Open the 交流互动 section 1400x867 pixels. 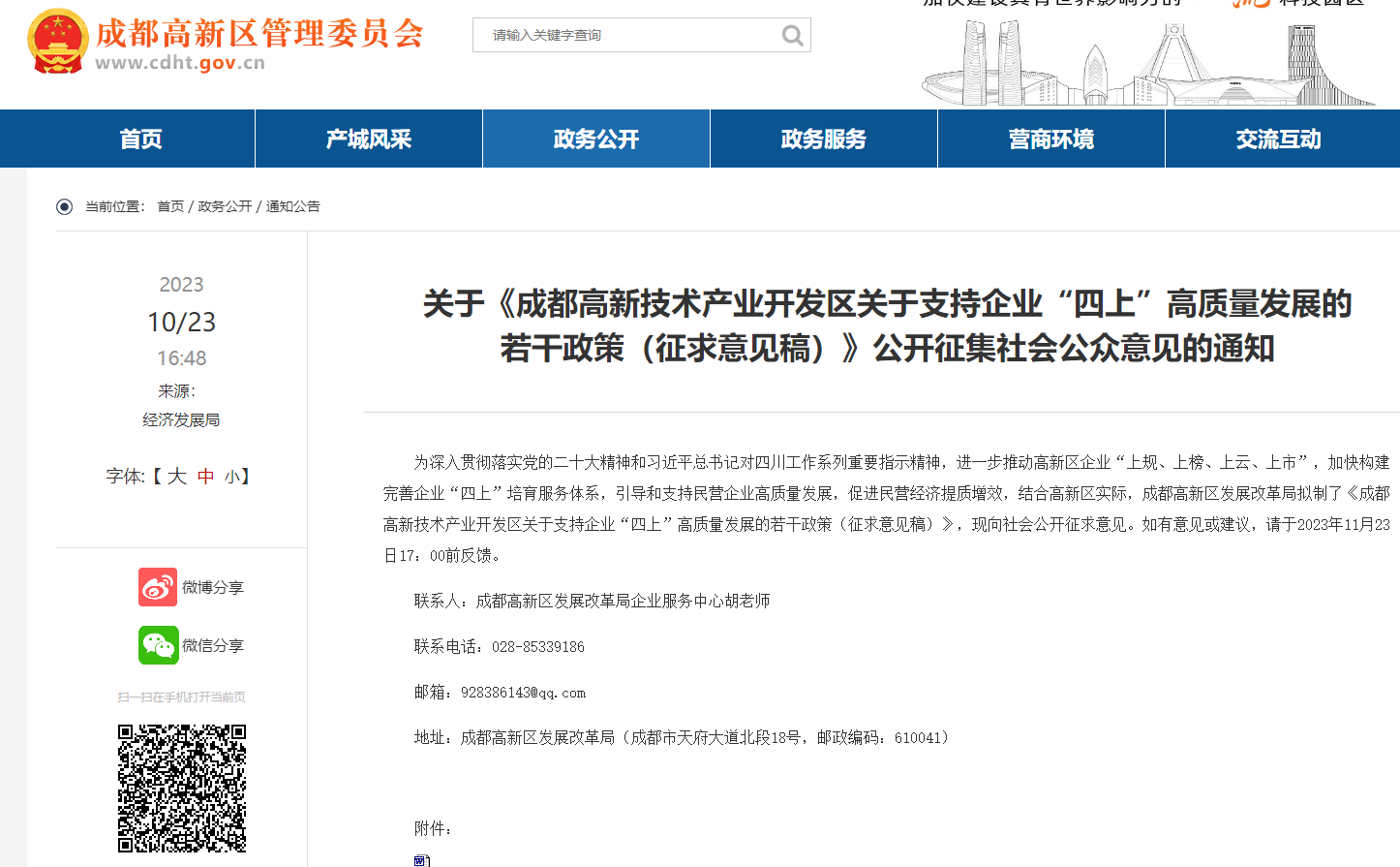1278,139
